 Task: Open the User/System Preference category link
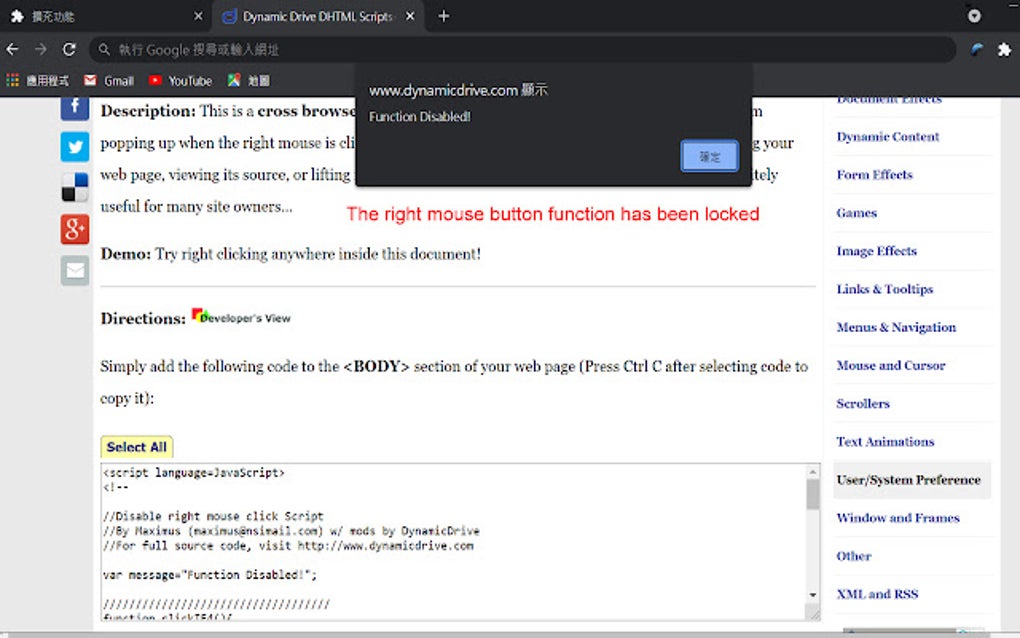click(910, 480)
